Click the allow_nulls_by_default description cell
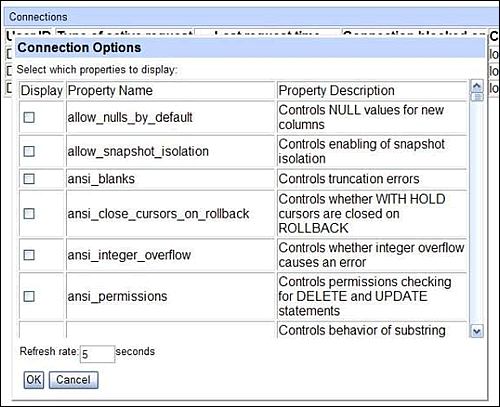This screenshot has width=500, height=407. pos(372,117)
